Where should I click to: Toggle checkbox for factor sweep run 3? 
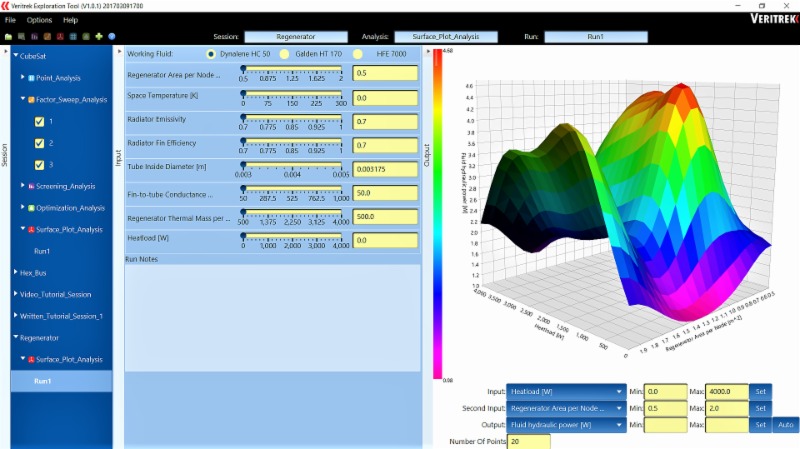pos(39,165)
